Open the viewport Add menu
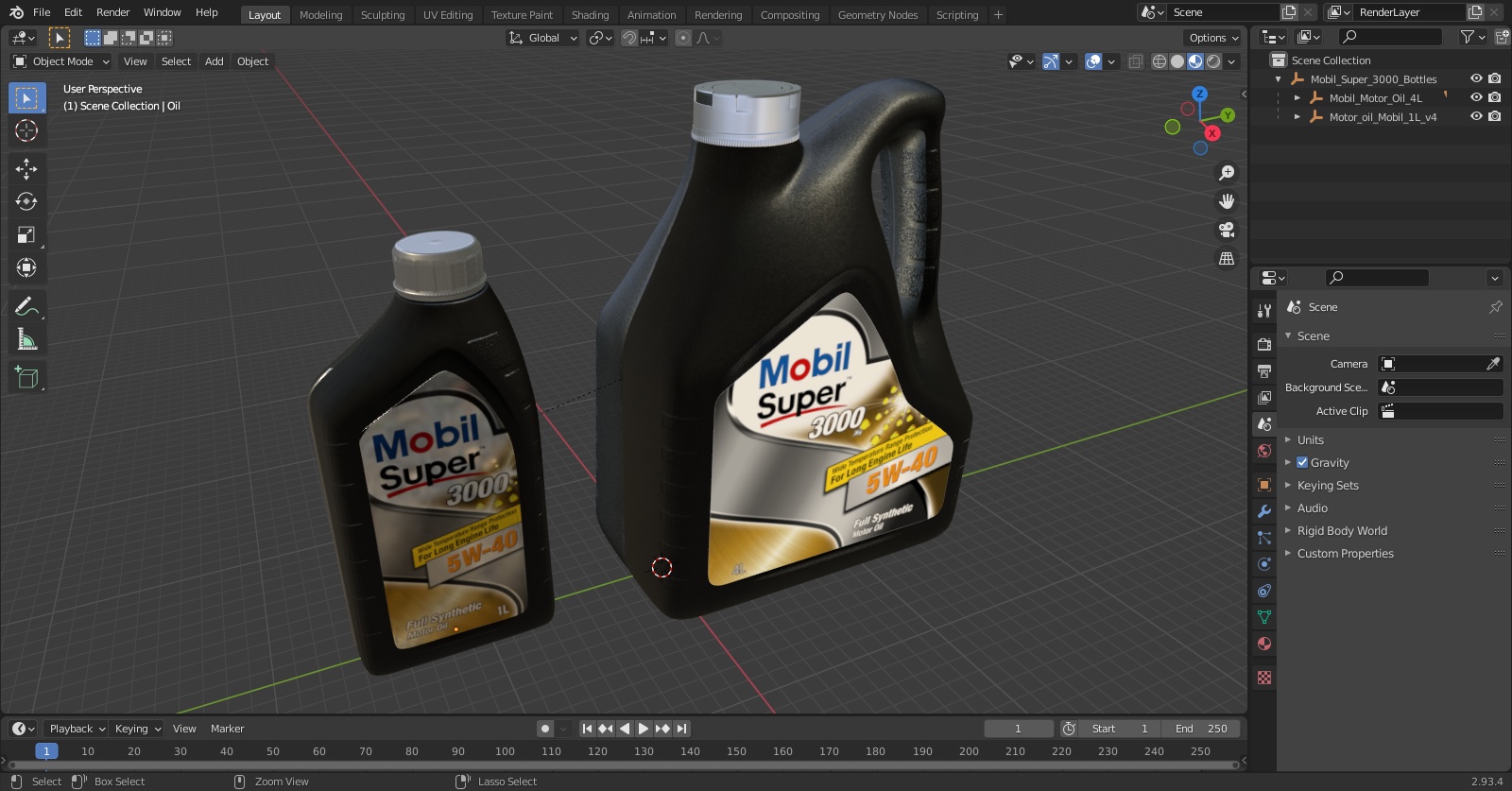This screenshot has width=1512, height=791. click(215, 61)
